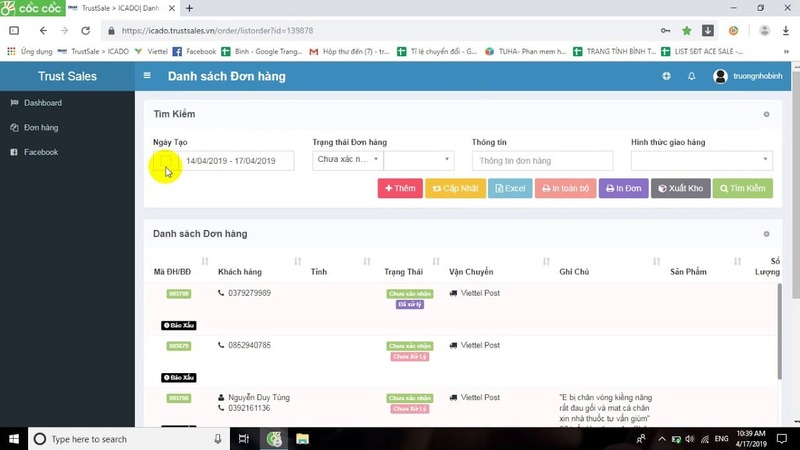Click the Tìm Kiếm panel settings gear
Viewport: 800px width, 450px height.
[x=767, y=115]
